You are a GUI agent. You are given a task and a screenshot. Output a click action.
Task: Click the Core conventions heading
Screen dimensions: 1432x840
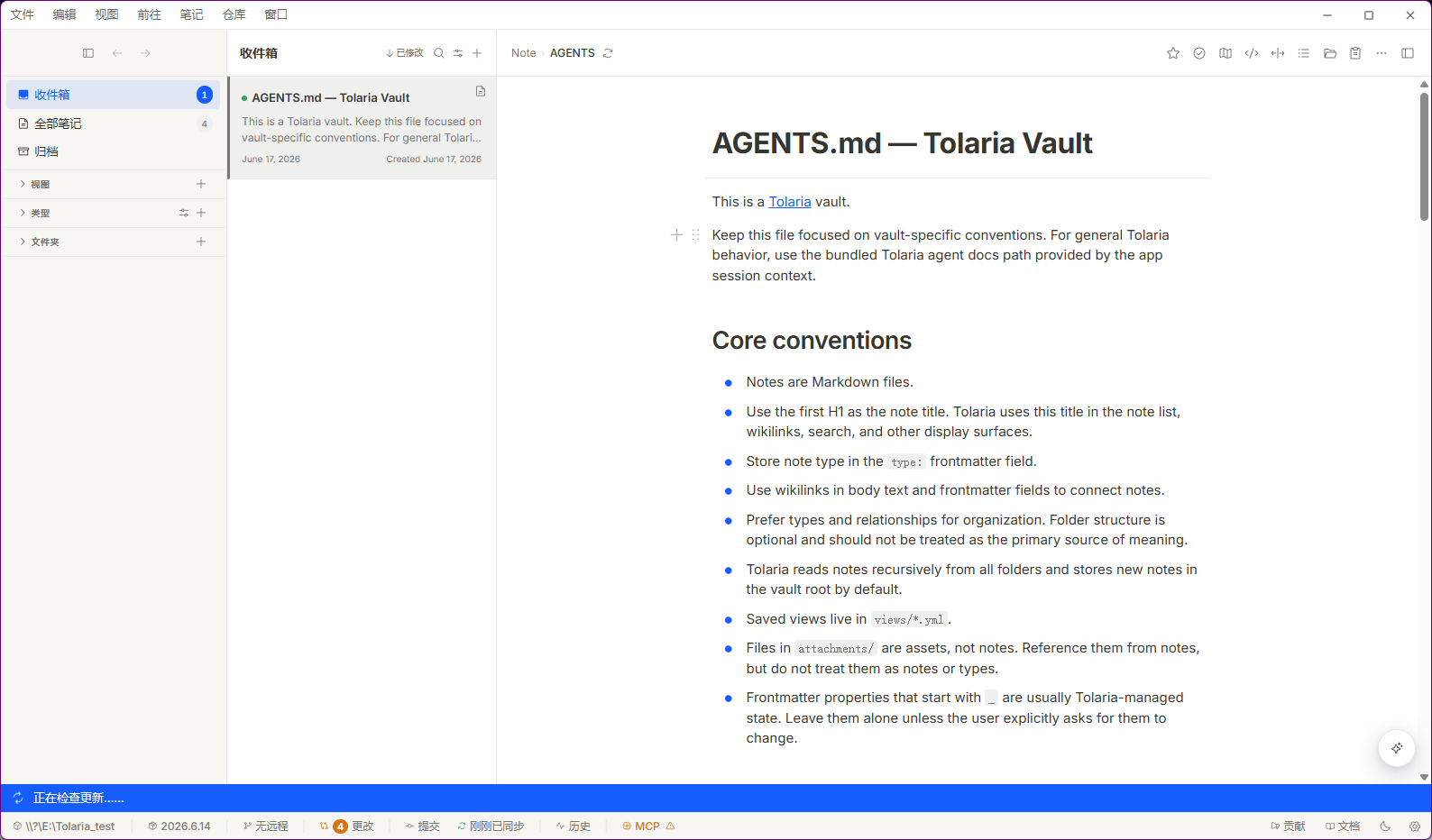pyautogui.click(x=812, y=341)
